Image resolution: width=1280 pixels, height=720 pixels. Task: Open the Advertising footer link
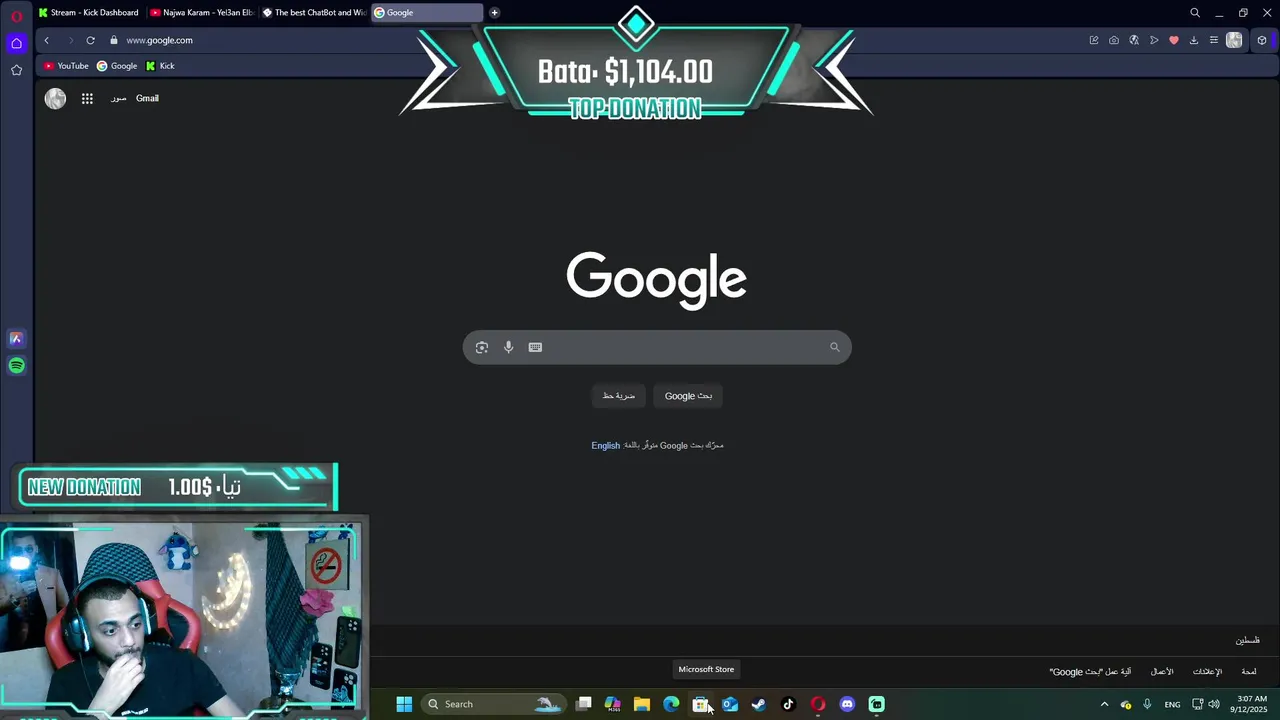tap(1207, 672)
